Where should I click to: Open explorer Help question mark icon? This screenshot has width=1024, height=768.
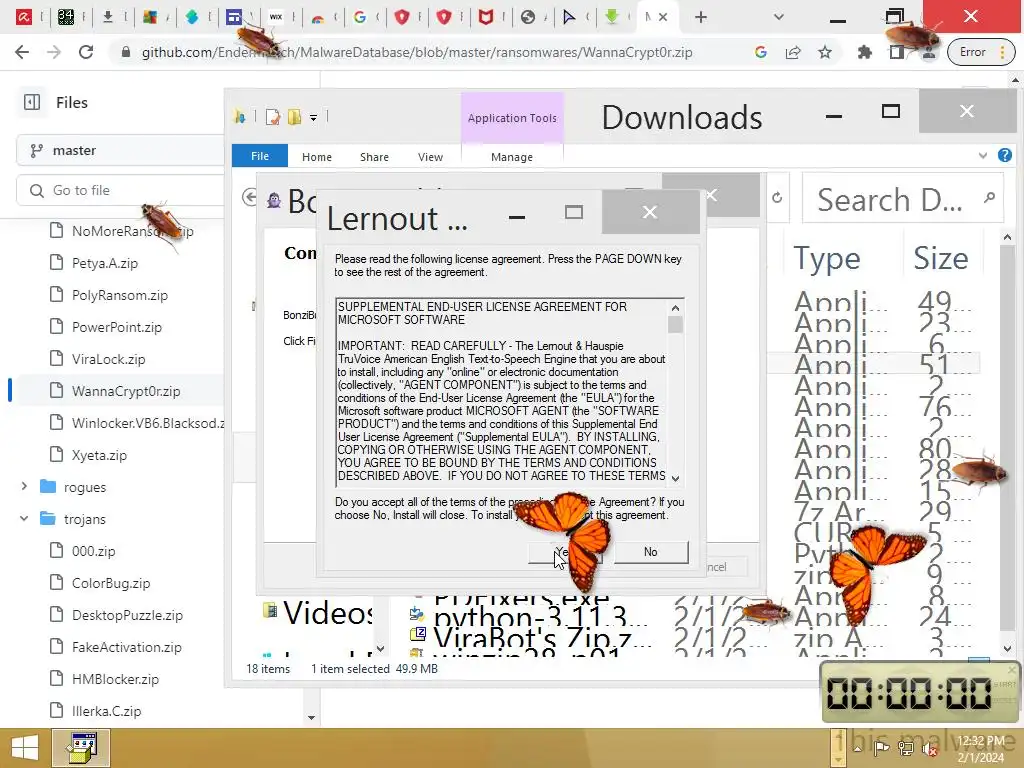coord(1005,155)
